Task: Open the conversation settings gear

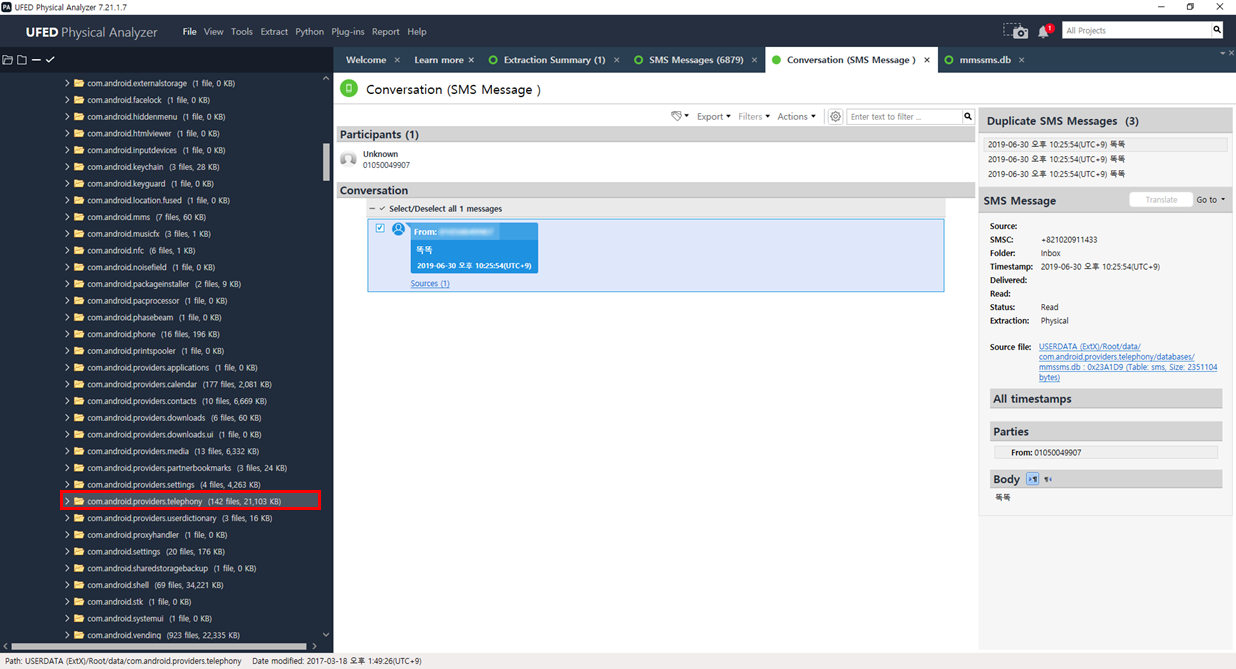Action: (x=835, y=116)
